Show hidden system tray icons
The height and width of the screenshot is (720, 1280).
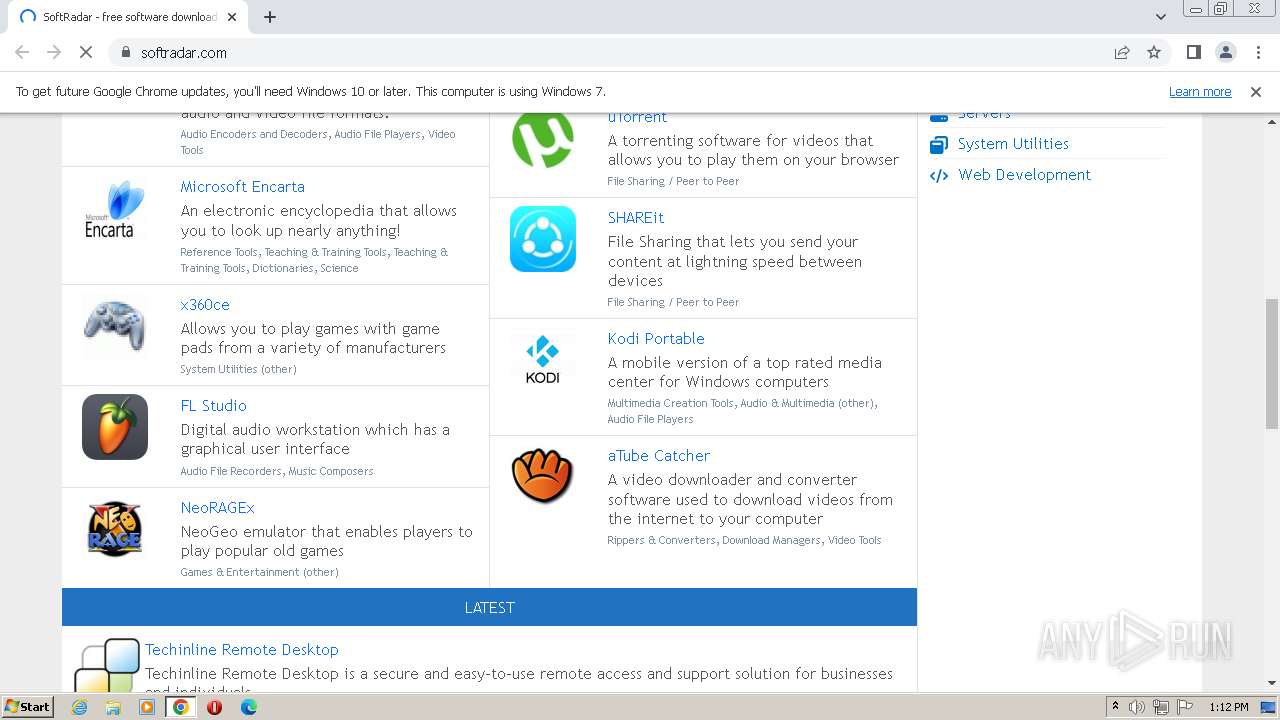[x=1115, y=707]
